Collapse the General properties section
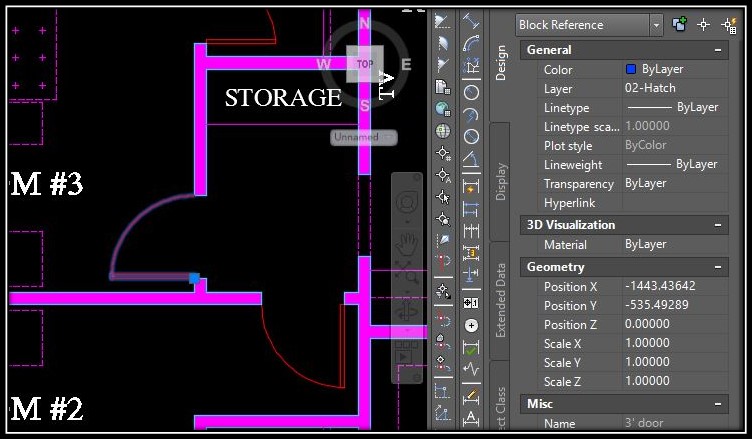The image size is (752, 439). (x=718, y=50)
